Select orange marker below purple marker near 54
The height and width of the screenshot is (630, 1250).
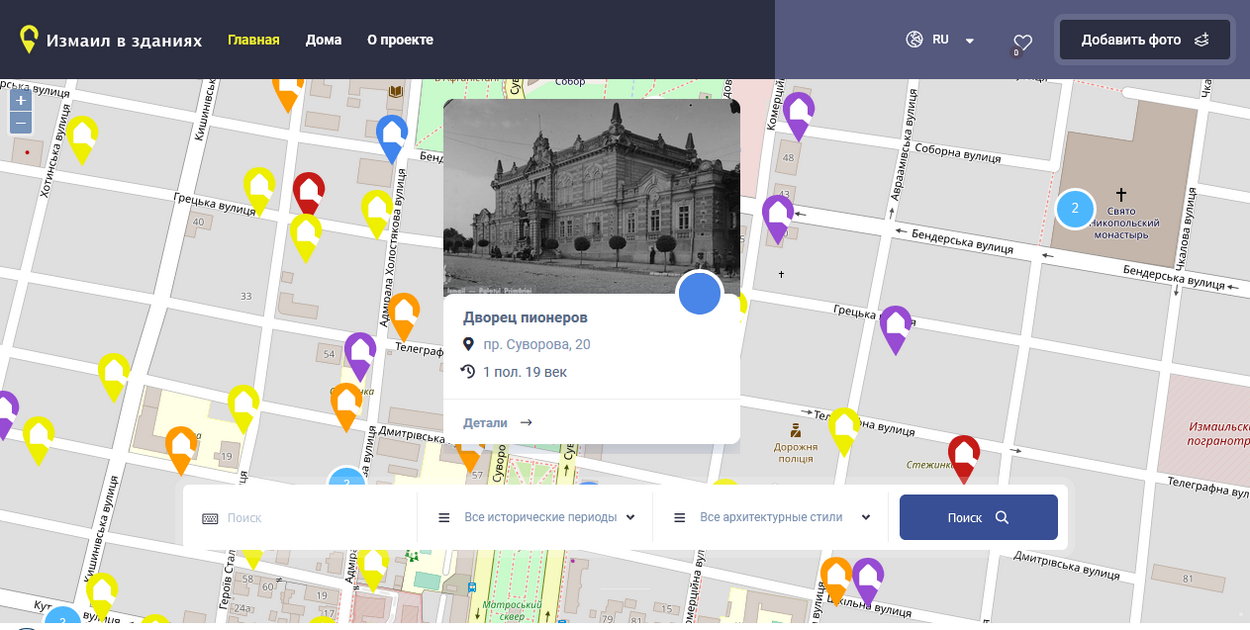point(346,406)
